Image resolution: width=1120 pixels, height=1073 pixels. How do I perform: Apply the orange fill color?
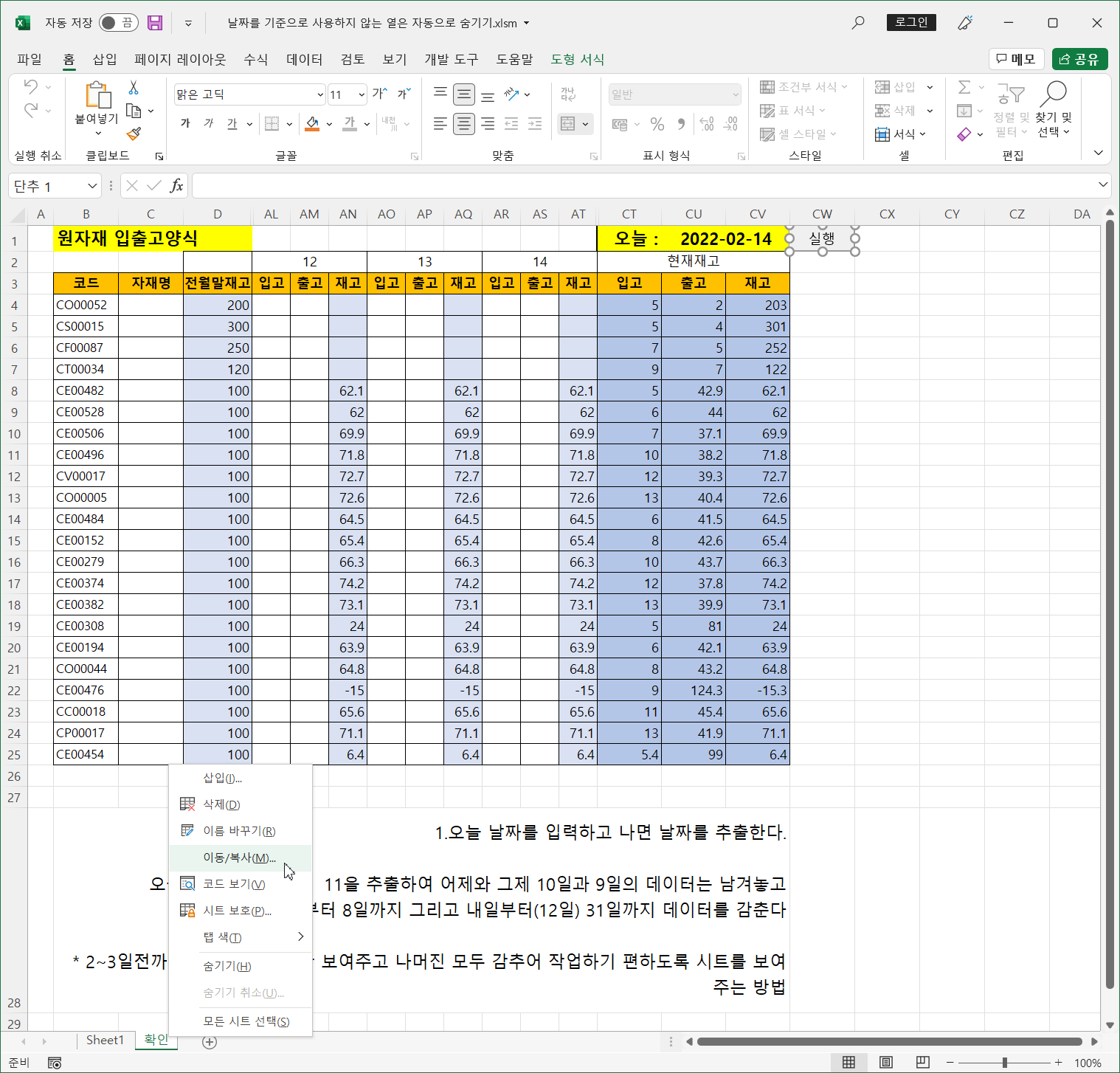[312, 123]
